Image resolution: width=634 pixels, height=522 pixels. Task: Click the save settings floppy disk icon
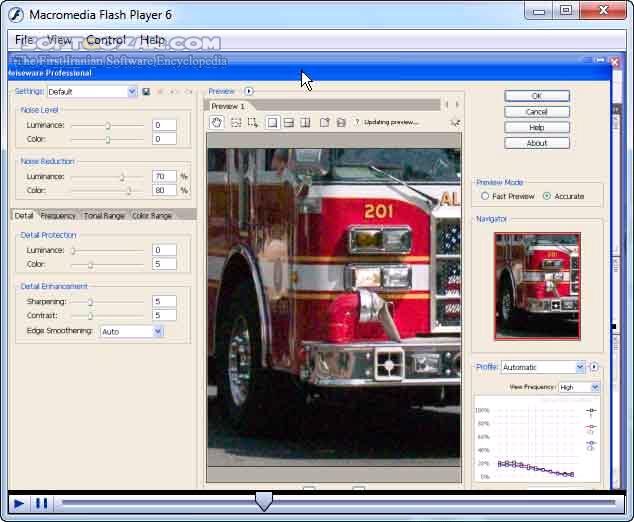146,92
